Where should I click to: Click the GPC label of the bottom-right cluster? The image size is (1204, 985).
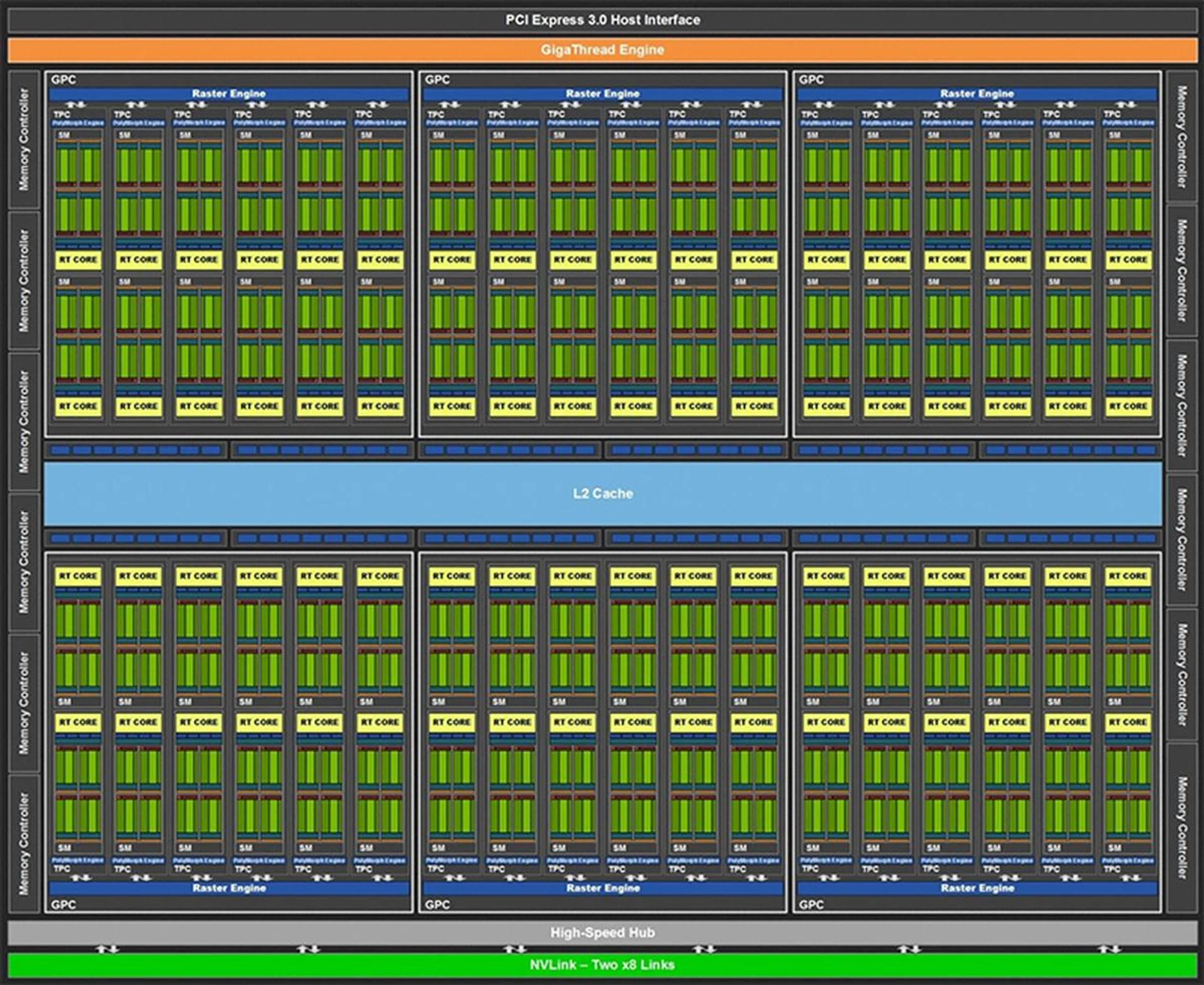811,904
